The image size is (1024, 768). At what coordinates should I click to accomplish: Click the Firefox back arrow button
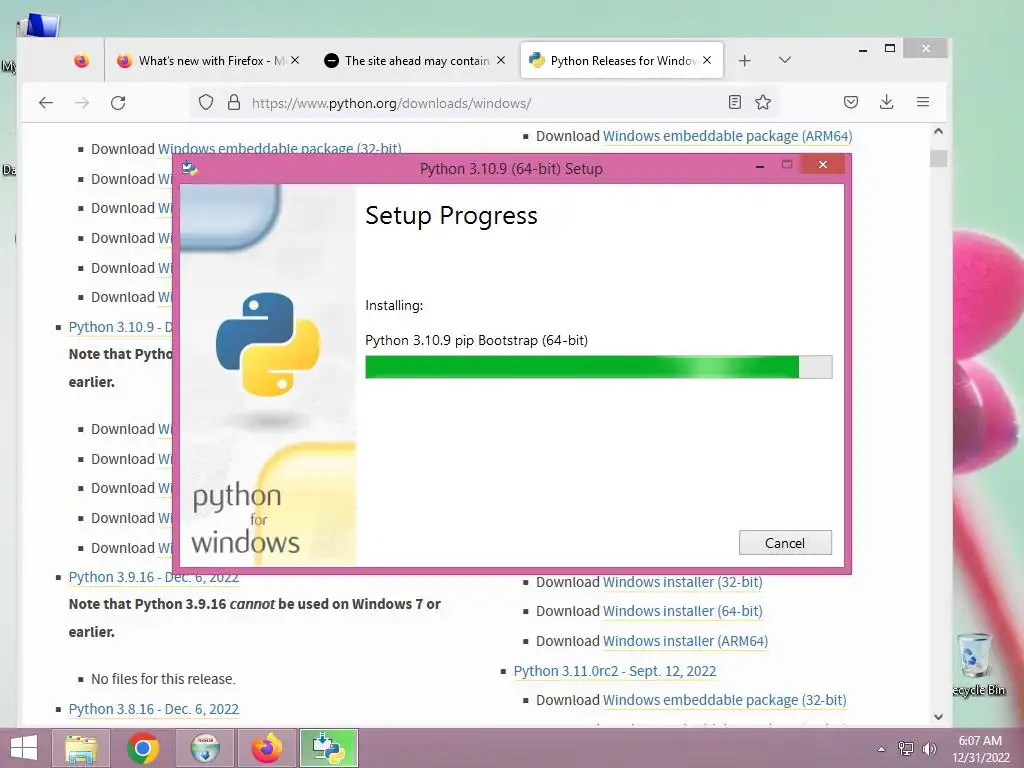(46, 103)
